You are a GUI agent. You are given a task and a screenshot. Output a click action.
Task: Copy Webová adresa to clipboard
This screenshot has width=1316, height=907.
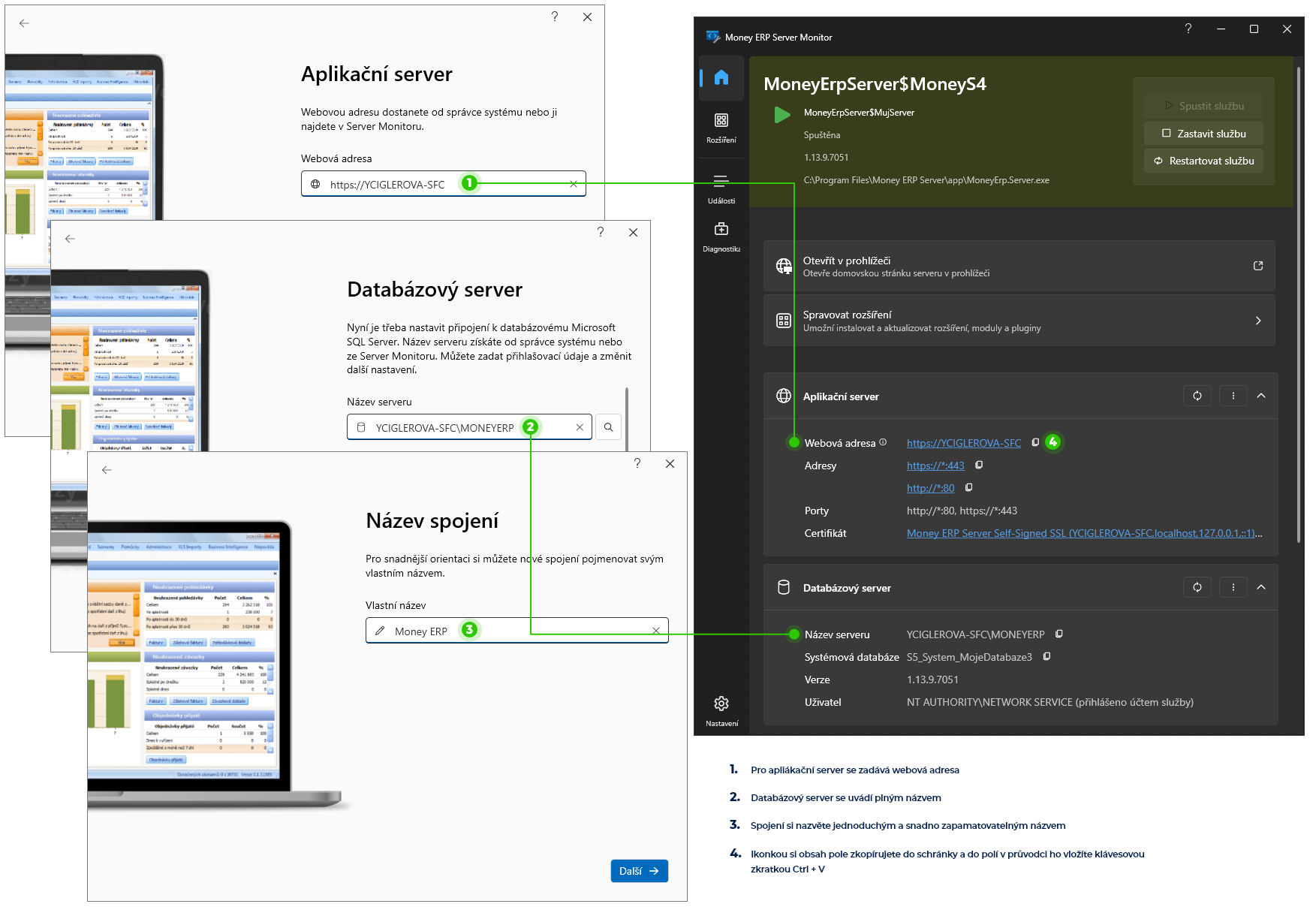[1035, 442]
